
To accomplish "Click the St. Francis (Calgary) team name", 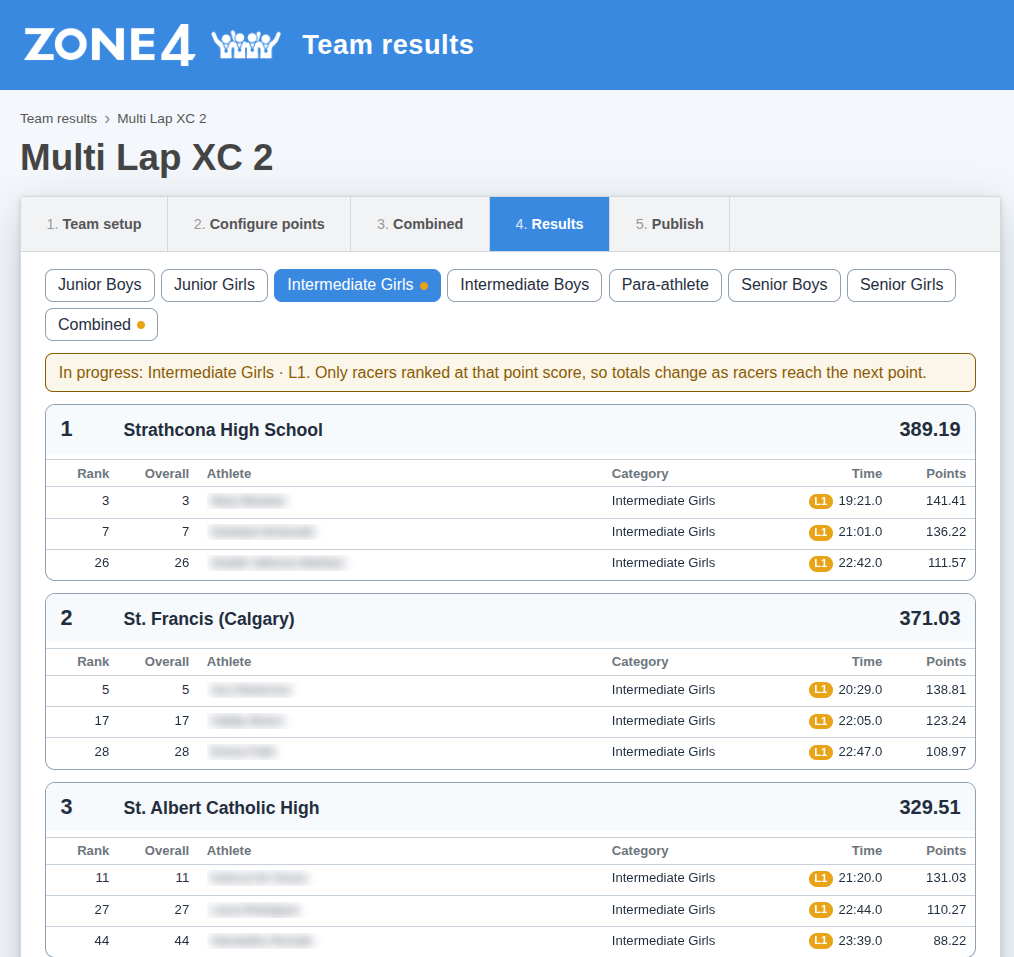I will point(209,619).
